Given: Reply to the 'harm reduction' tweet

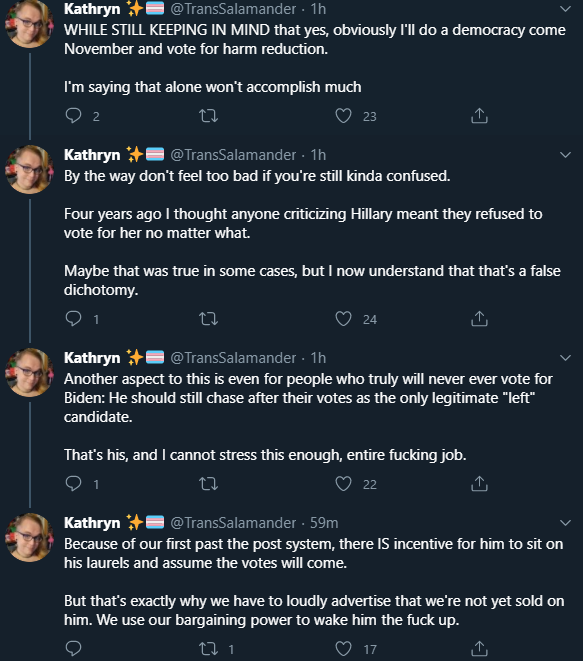Looking at the screenshot, I should tap(73, 116).
